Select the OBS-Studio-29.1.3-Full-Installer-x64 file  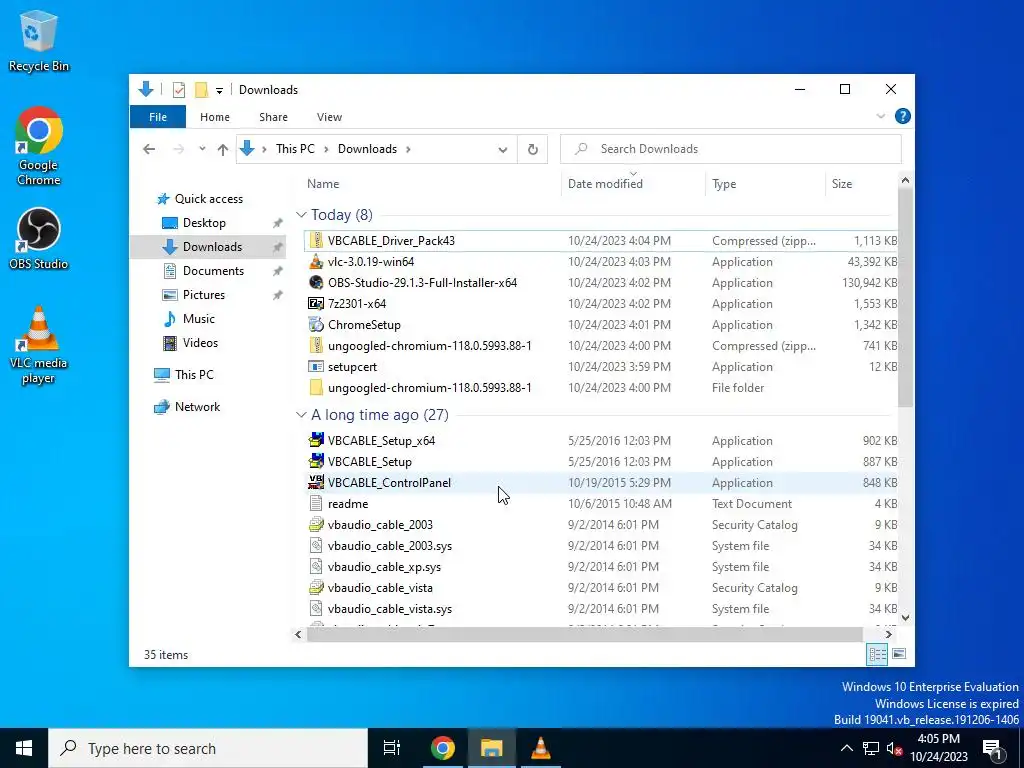[x=601, y=283]
